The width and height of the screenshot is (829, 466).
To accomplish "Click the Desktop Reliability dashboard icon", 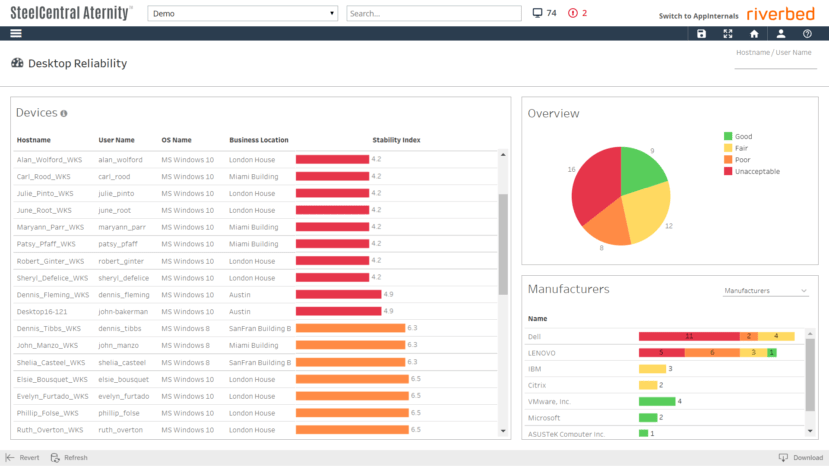I will point(17,63).
